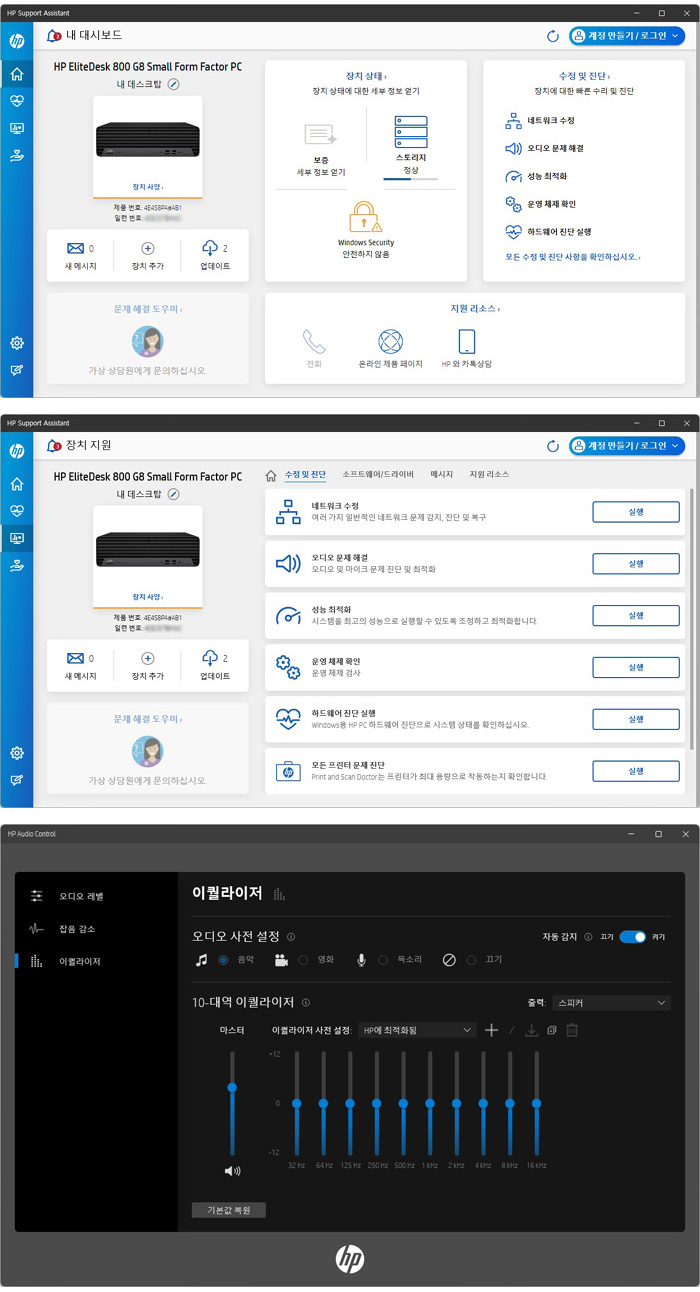Viewport: 700px width, 1292px height.
Task: Switch to 지원 리소스 tab in 장치 지원 window
Action: tap(489, 474)
